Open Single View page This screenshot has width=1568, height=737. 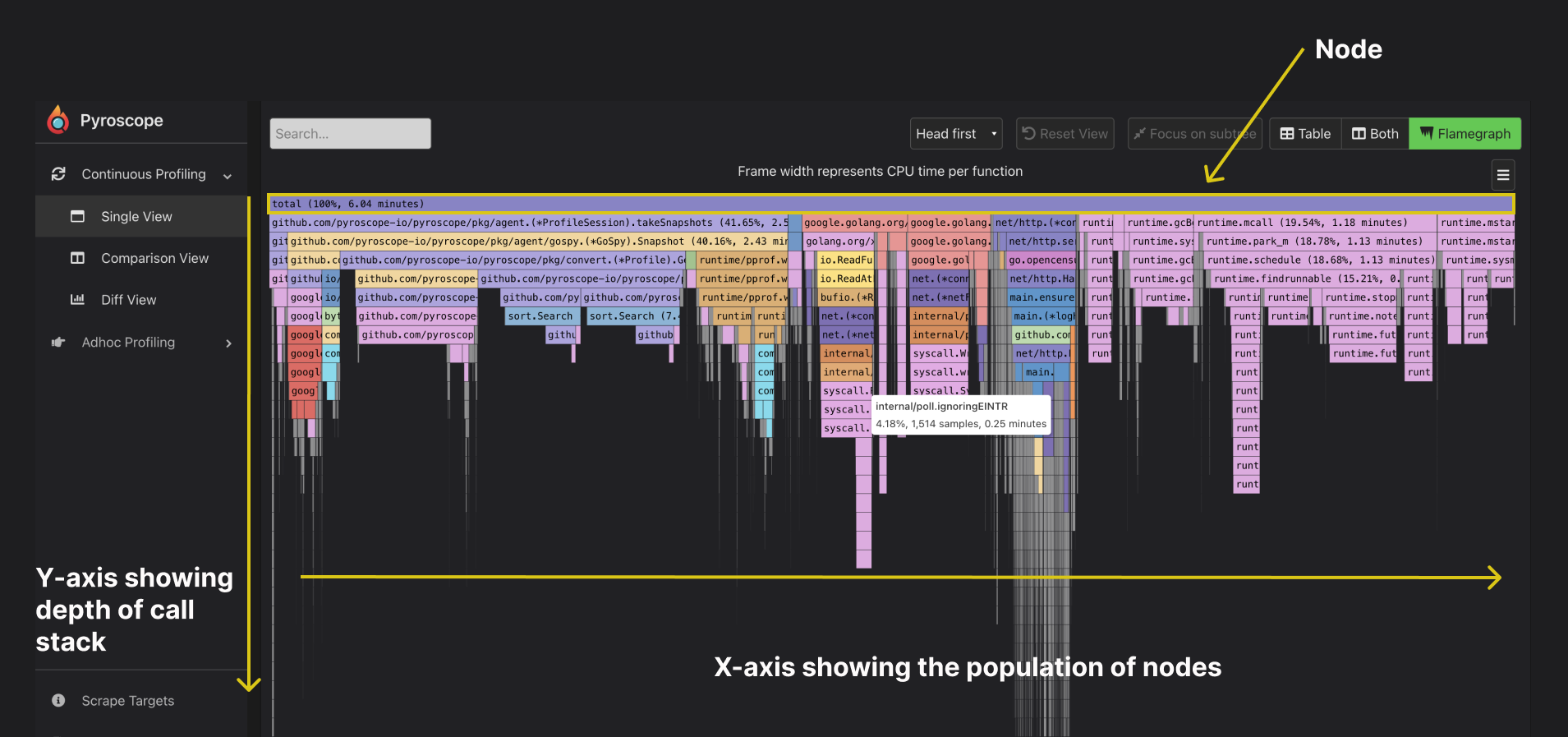(x=141, y=217)
